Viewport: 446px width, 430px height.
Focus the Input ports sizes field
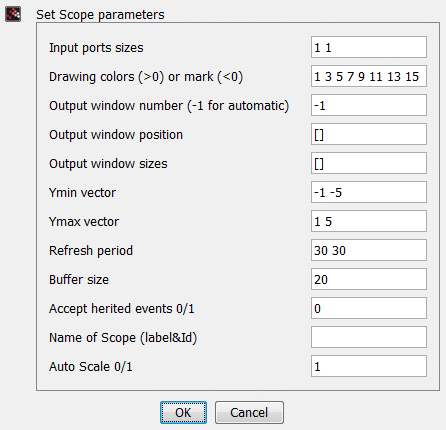[369, 47]
